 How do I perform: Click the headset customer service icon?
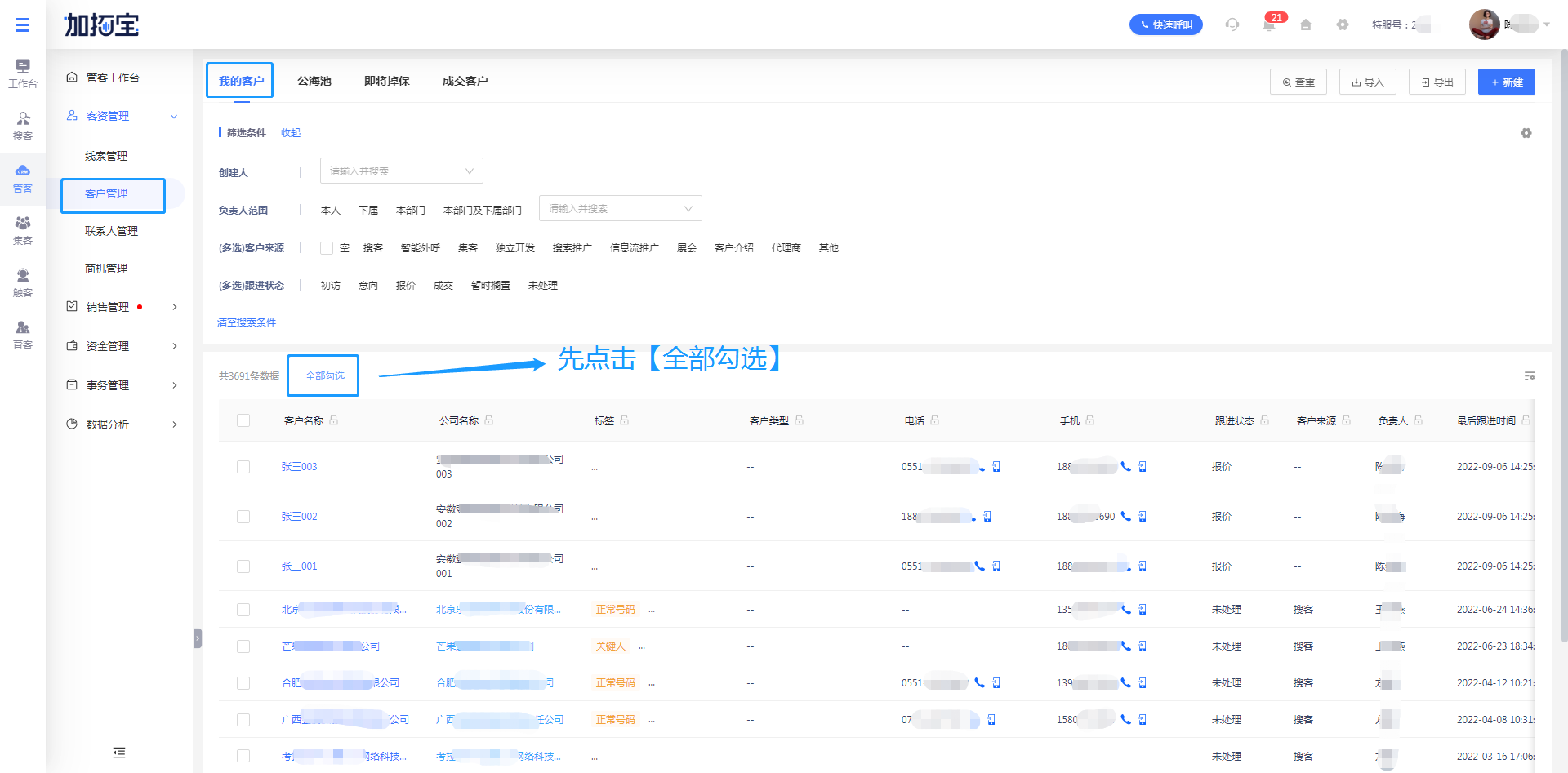(1232, 24)
